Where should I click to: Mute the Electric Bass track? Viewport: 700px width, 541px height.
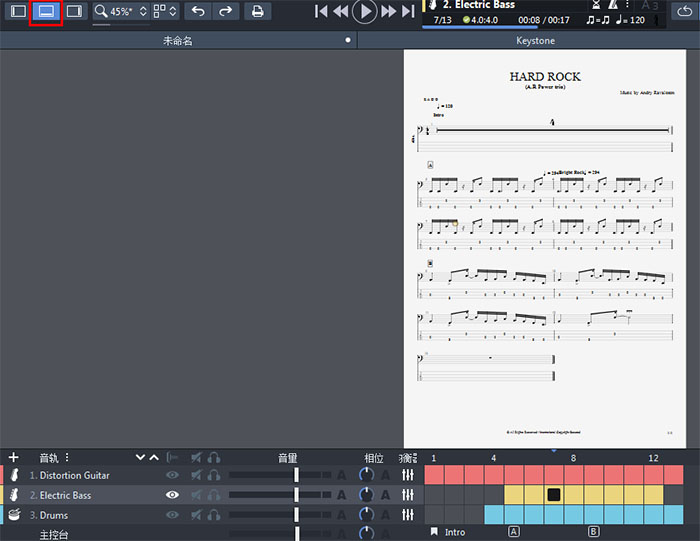pos(194,495)
